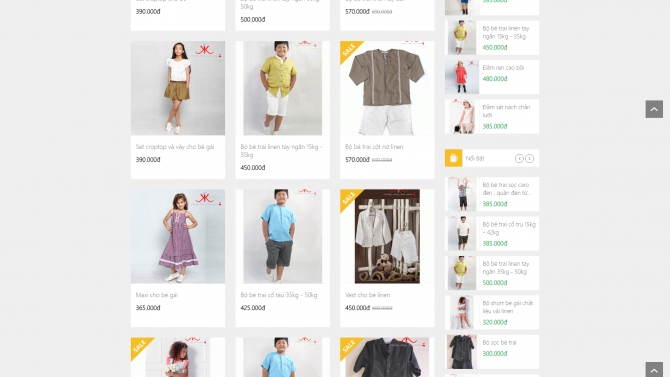Click the Nổi Bật section heading text
The width and height of the screenshot is (670, 377).
(x=475, y=159)
